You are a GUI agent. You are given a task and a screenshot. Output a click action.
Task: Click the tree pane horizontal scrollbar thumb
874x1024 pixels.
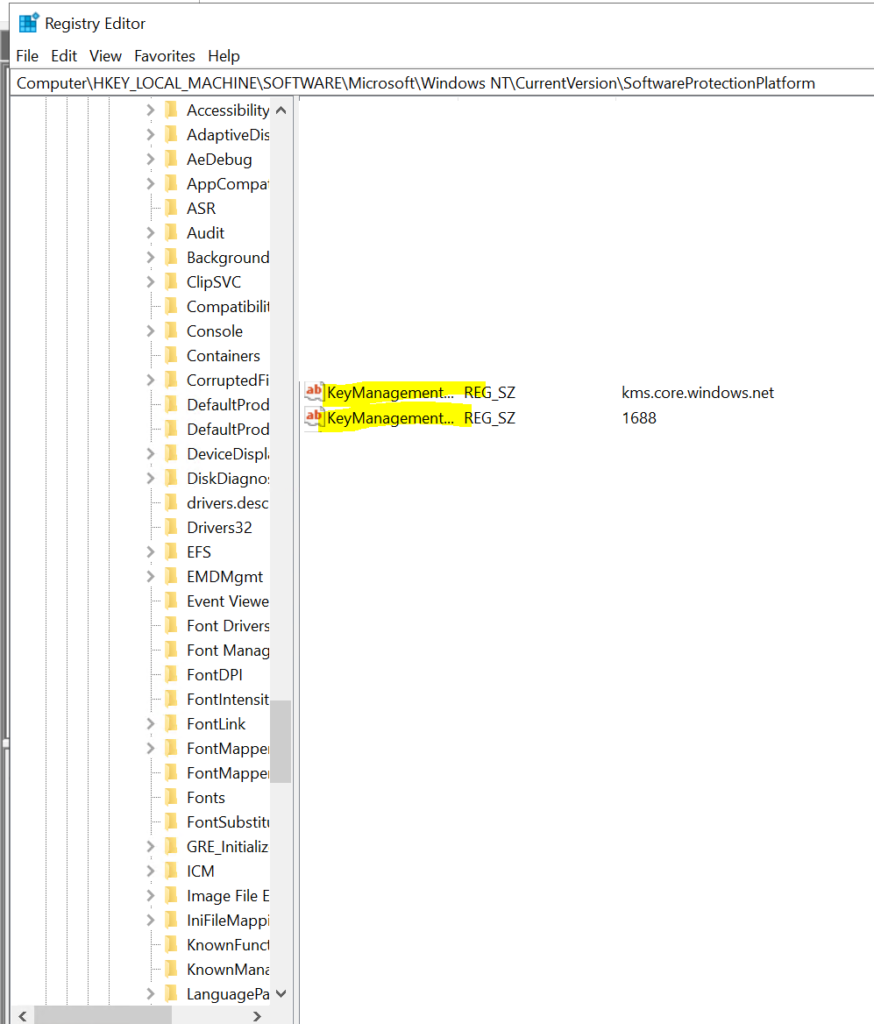click(103, 1016)
